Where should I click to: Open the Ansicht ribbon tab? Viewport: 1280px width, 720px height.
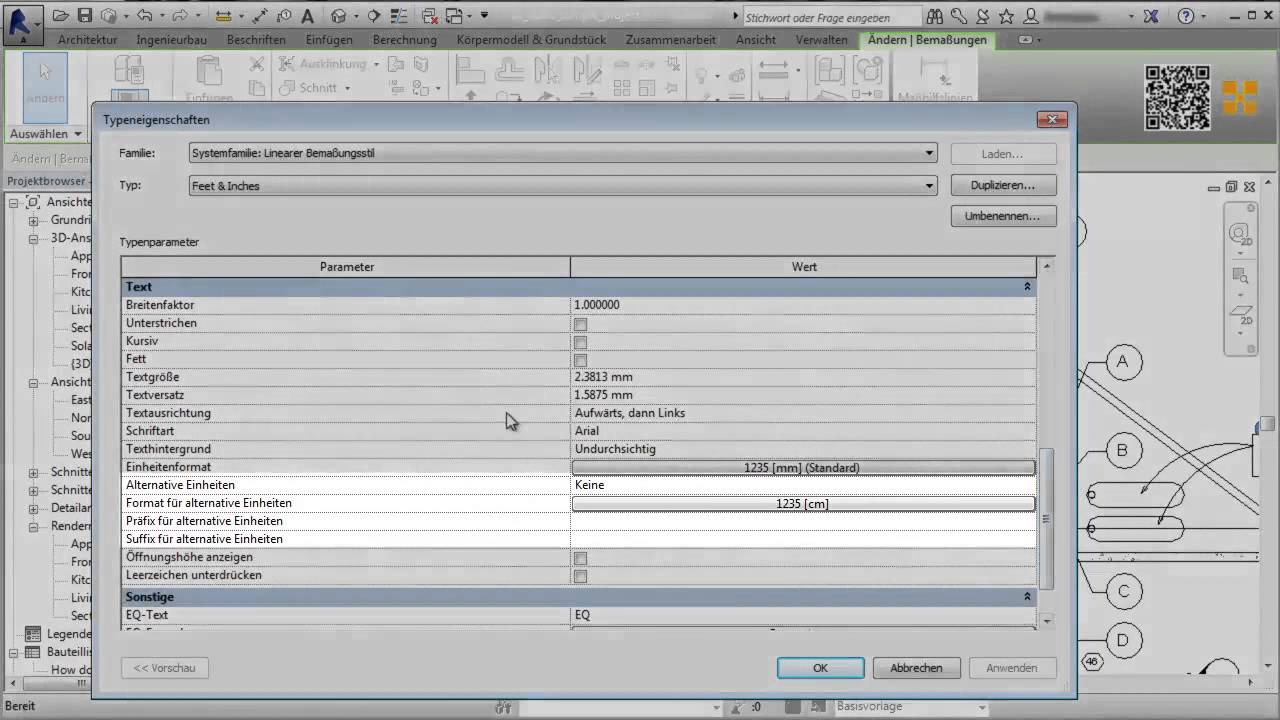coord(755,40)
